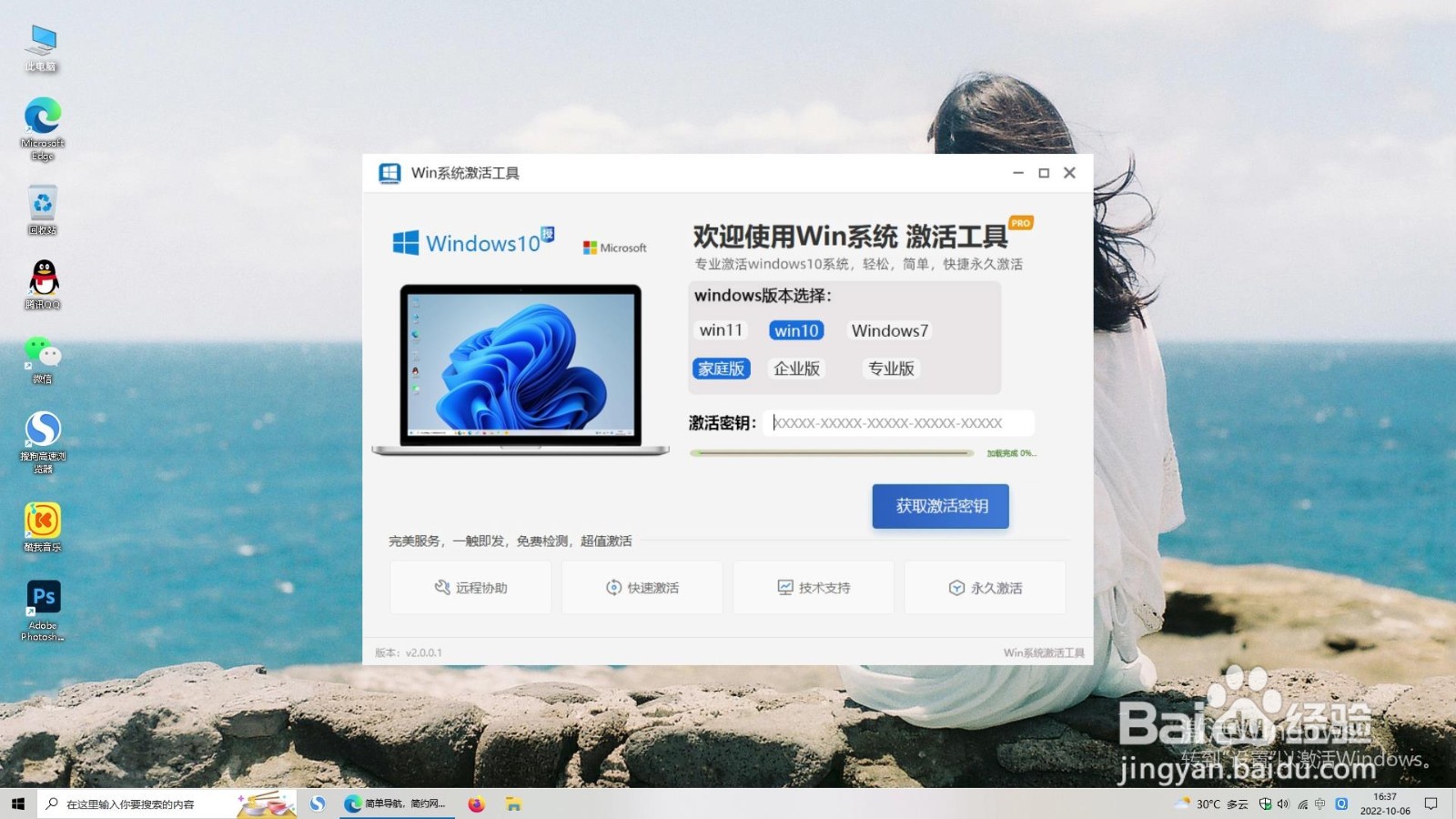
Task: Open the notification center icon
Action: click(x=1431, y=804)
